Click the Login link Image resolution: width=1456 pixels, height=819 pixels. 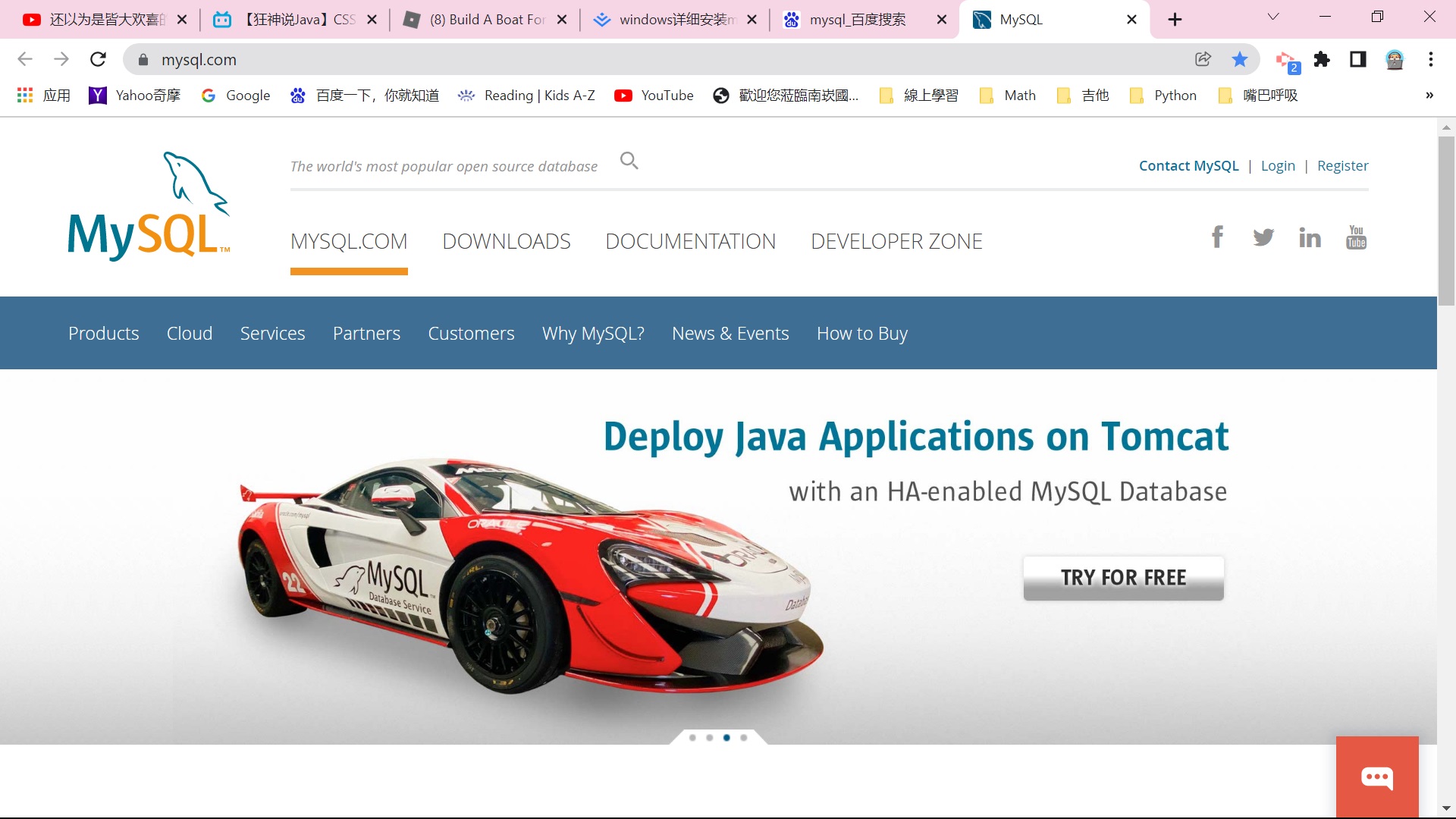(1278, 165)
